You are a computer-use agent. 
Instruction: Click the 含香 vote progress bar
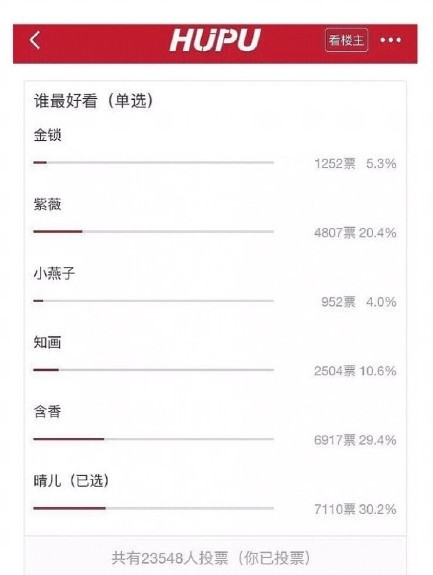click(153, 439)
